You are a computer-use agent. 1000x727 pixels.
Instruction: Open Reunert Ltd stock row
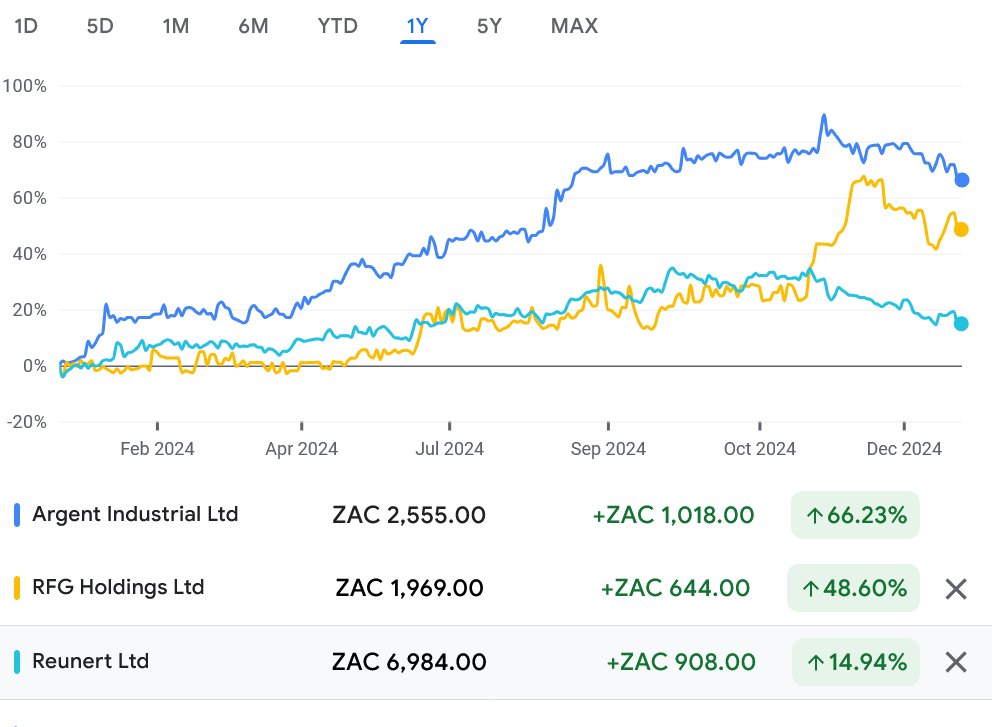pos(496,662)
